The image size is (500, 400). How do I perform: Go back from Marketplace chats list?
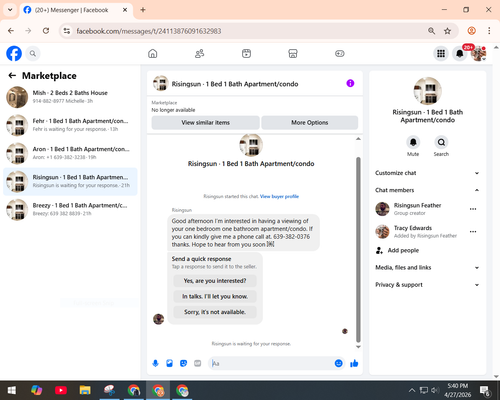coord(12,76)
